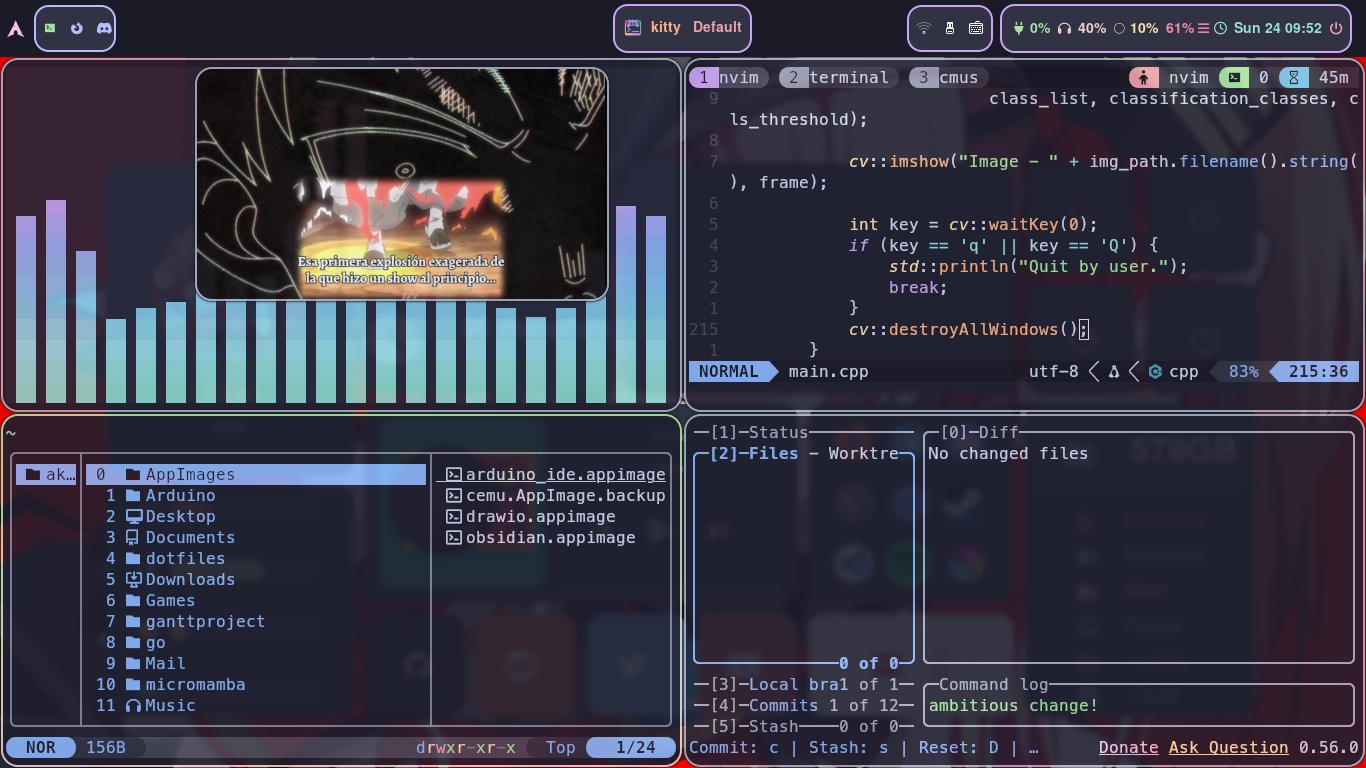Screen dimensions: 1366x768
Task: Launch terminal from the top bar icon
Action: pos(50,28)
